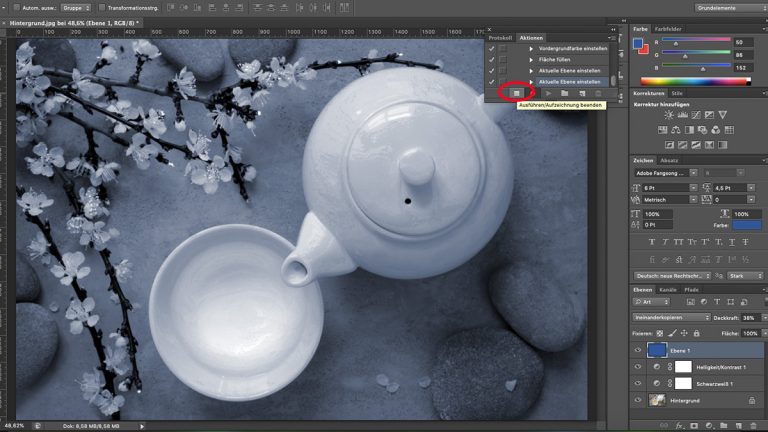Switch to the Protokoll tab
The image size is (768, 432).
click(x=499, y=37)
